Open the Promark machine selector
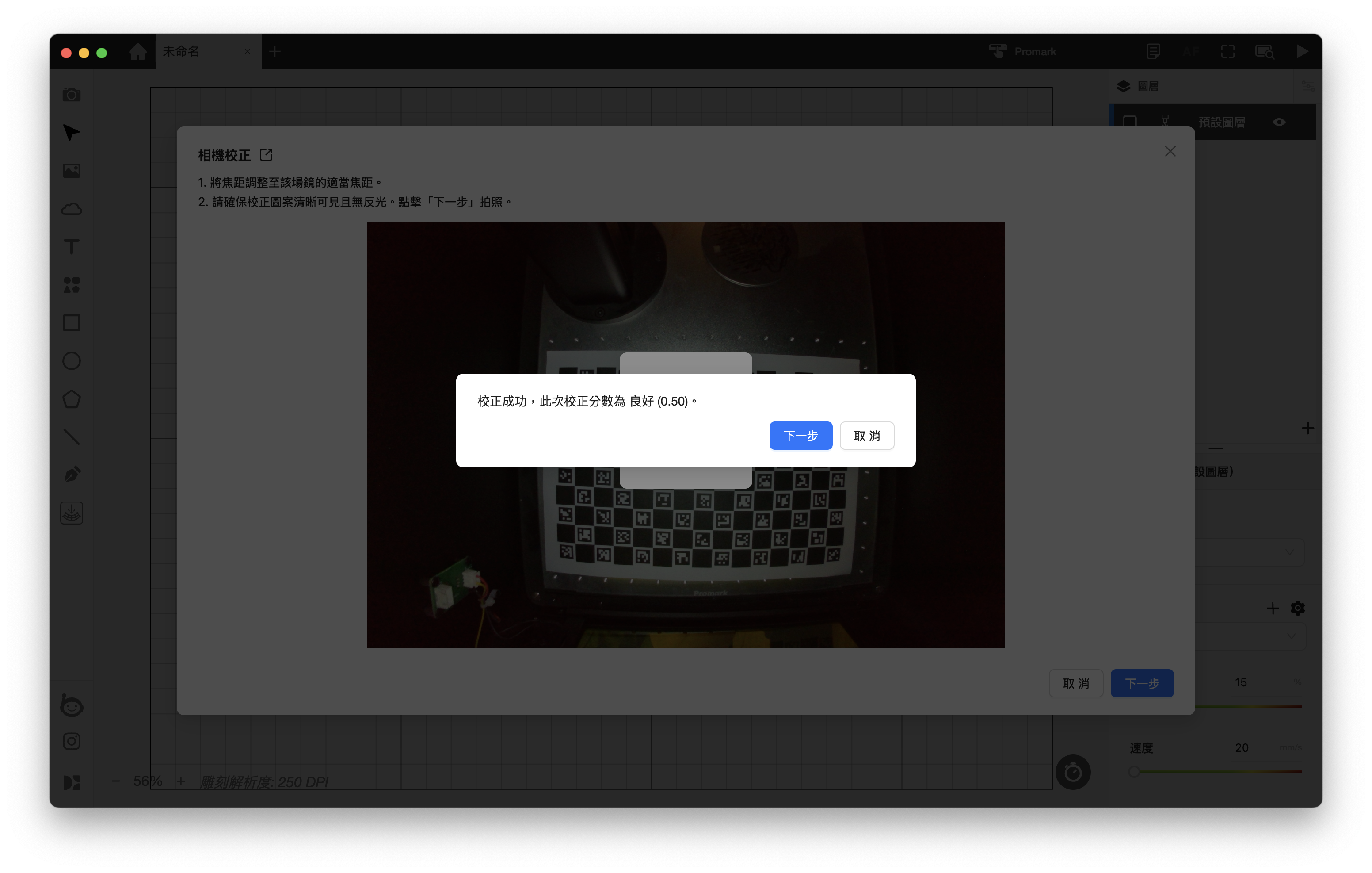The image size is (1372, 873). point(1023,52)
